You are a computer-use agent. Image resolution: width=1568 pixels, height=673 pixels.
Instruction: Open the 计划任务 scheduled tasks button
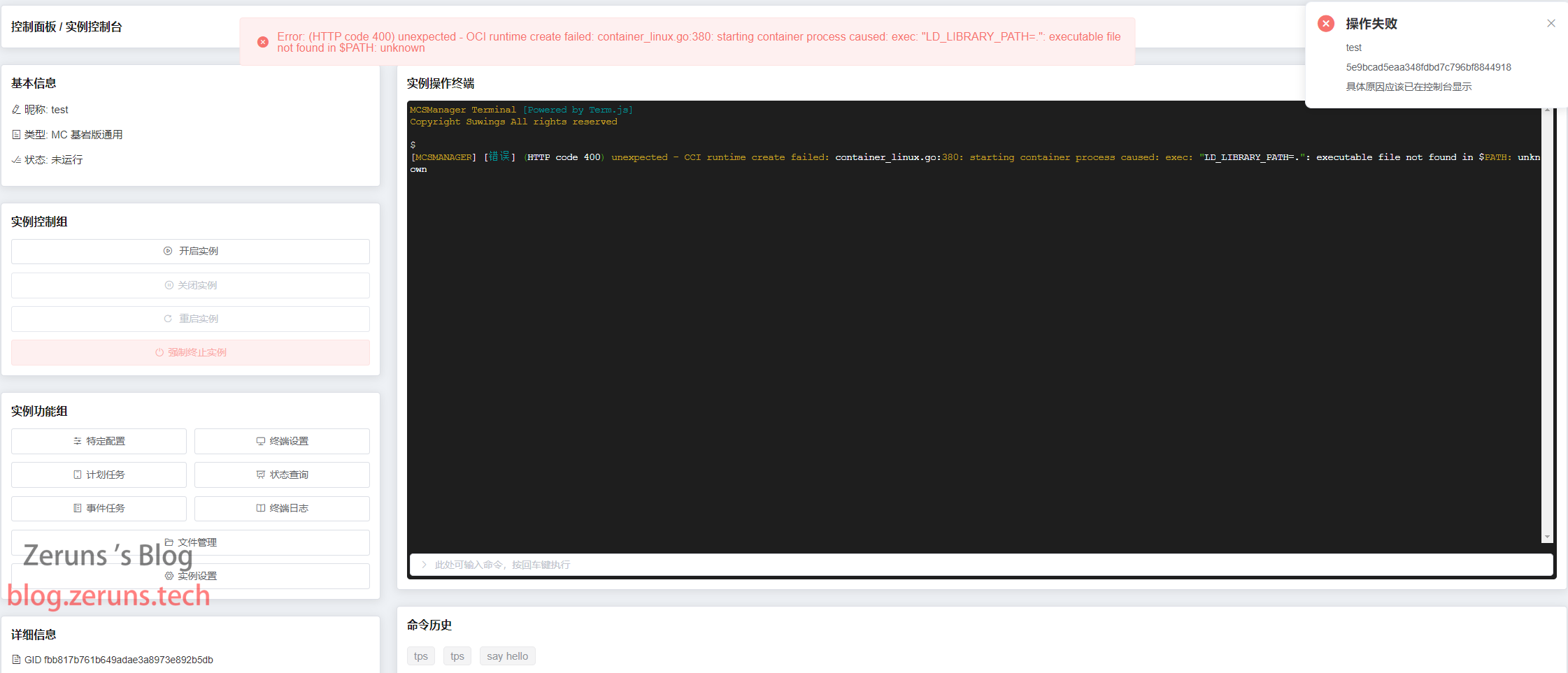(x=99, y=475)
